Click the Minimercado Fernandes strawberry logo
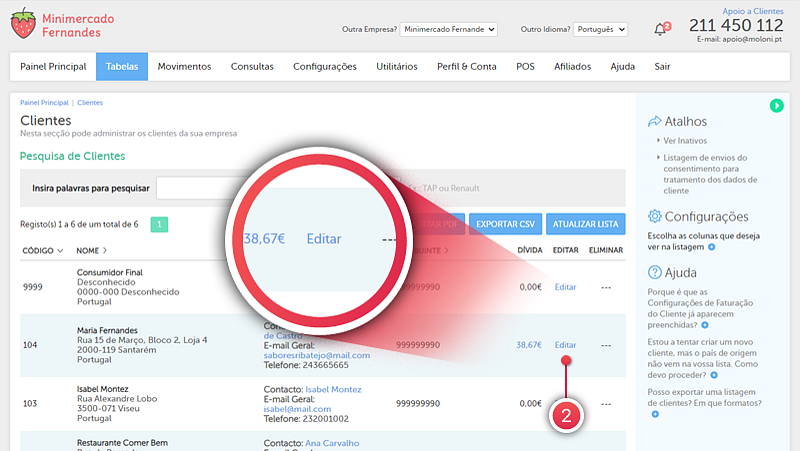800x451 pixels. (x=23, y=24)
